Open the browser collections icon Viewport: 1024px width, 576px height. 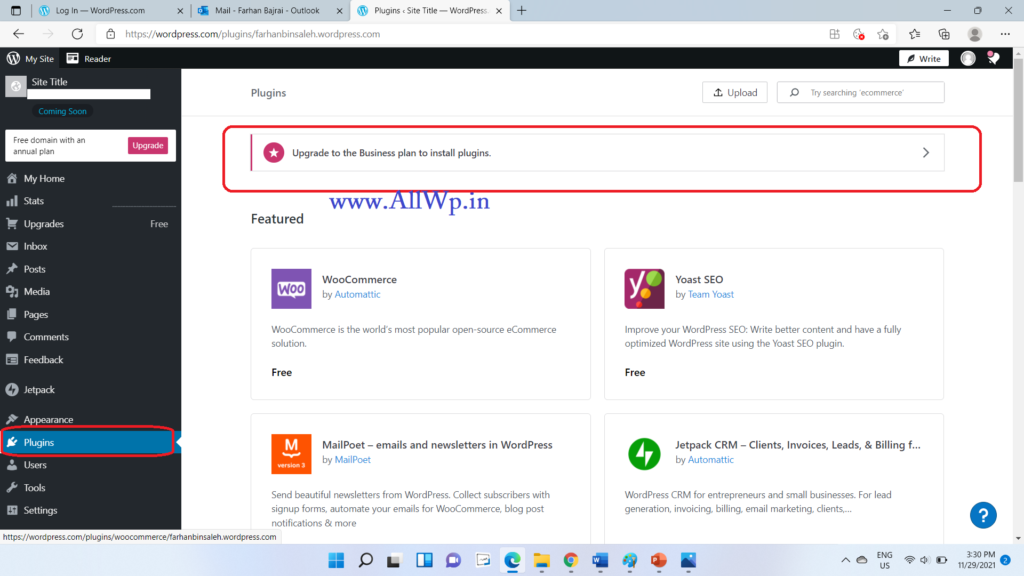pos(944,34)
